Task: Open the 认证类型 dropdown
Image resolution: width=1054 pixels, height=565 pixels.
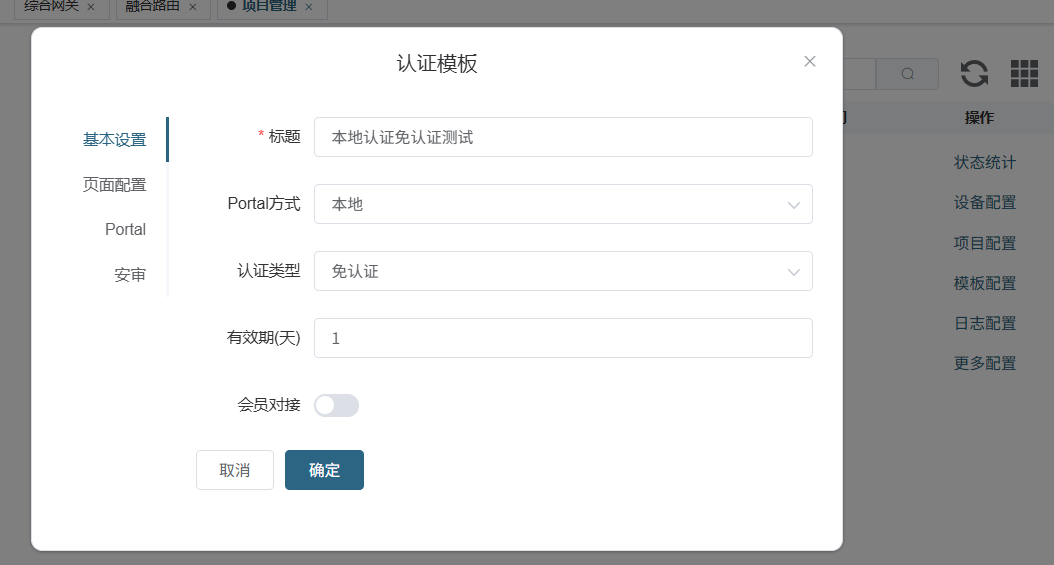Action: (563, 271)
